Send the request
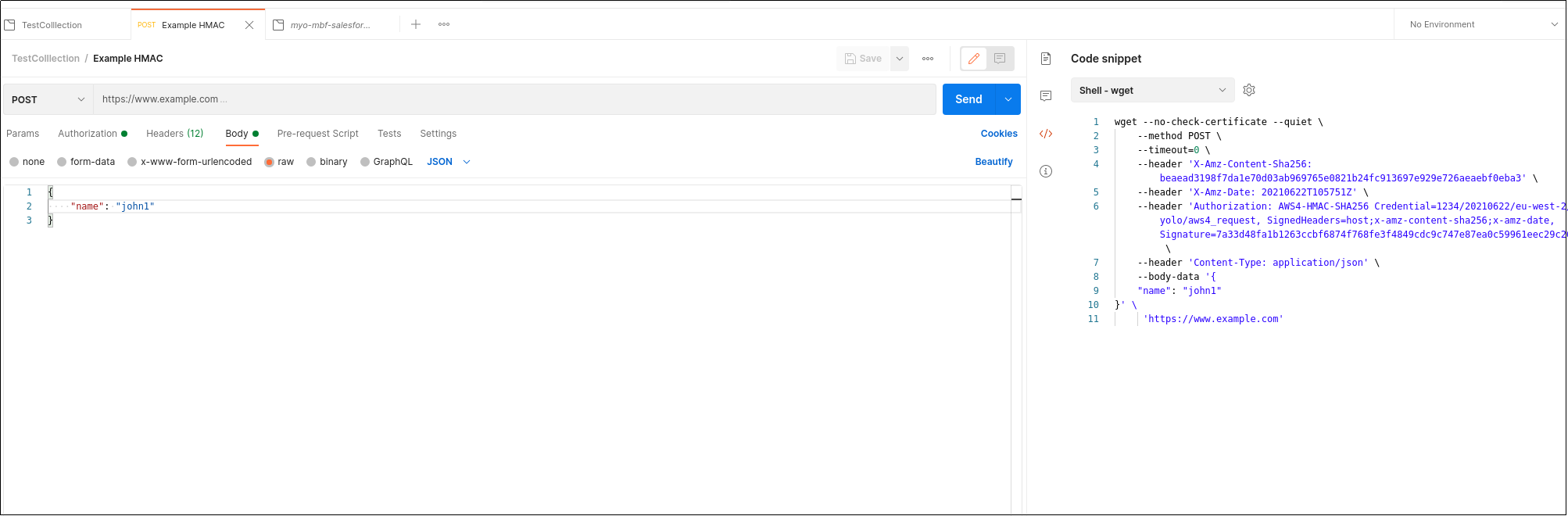1568x516 pixels. coord(969,99)
